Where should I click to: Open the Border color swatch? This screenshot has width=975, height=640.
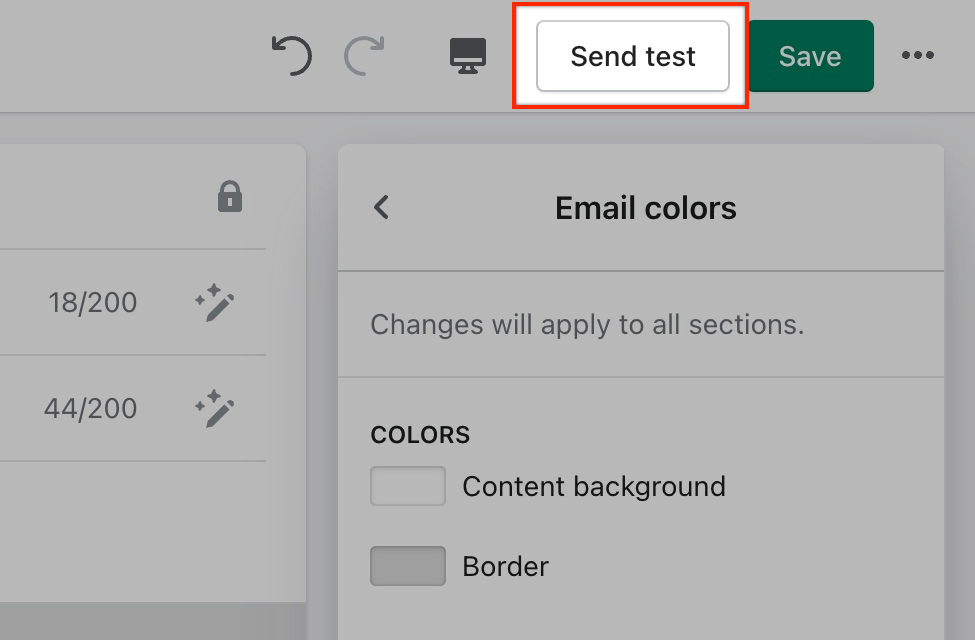pos(408,566)
